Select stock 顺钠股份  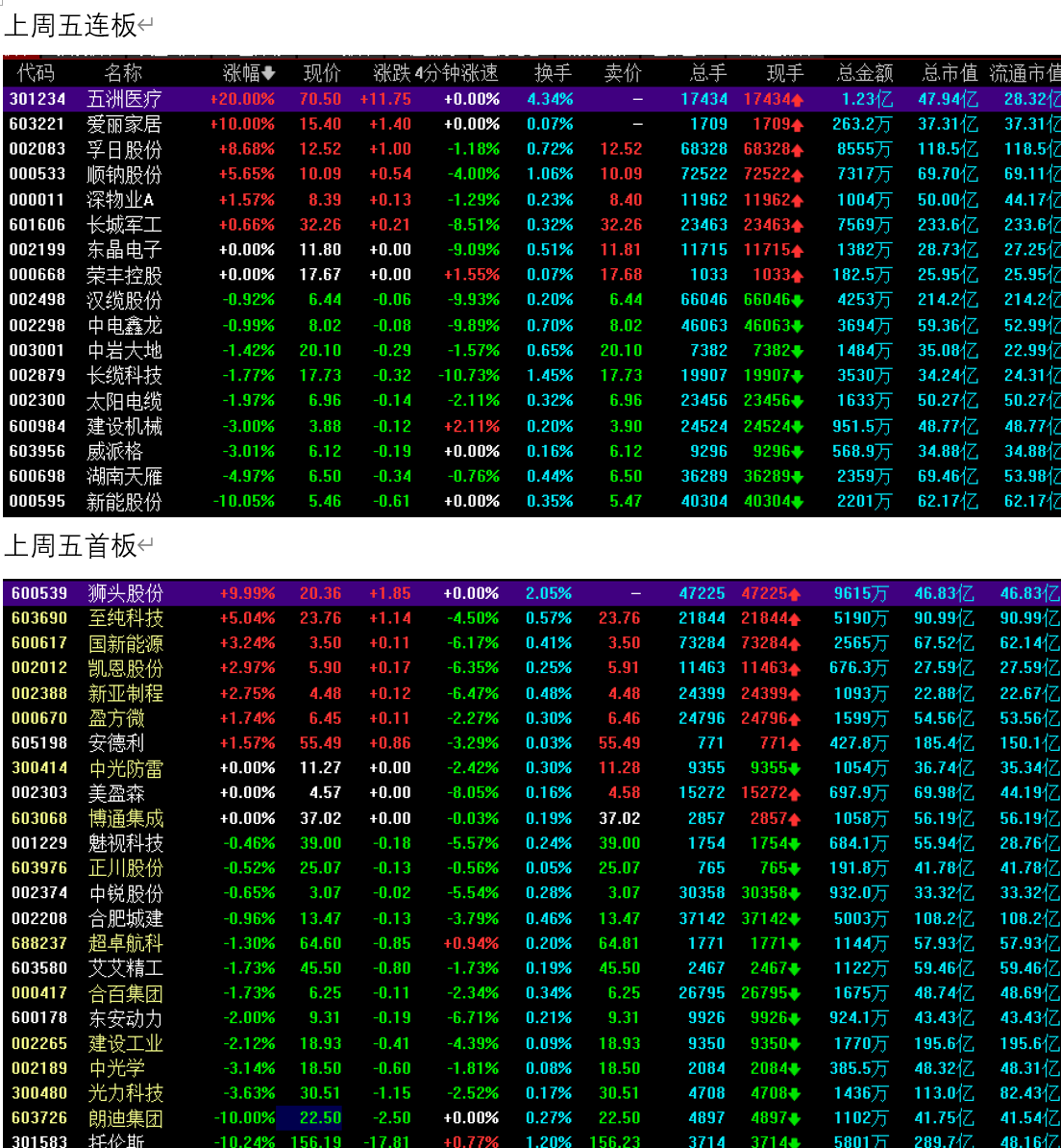124,174
